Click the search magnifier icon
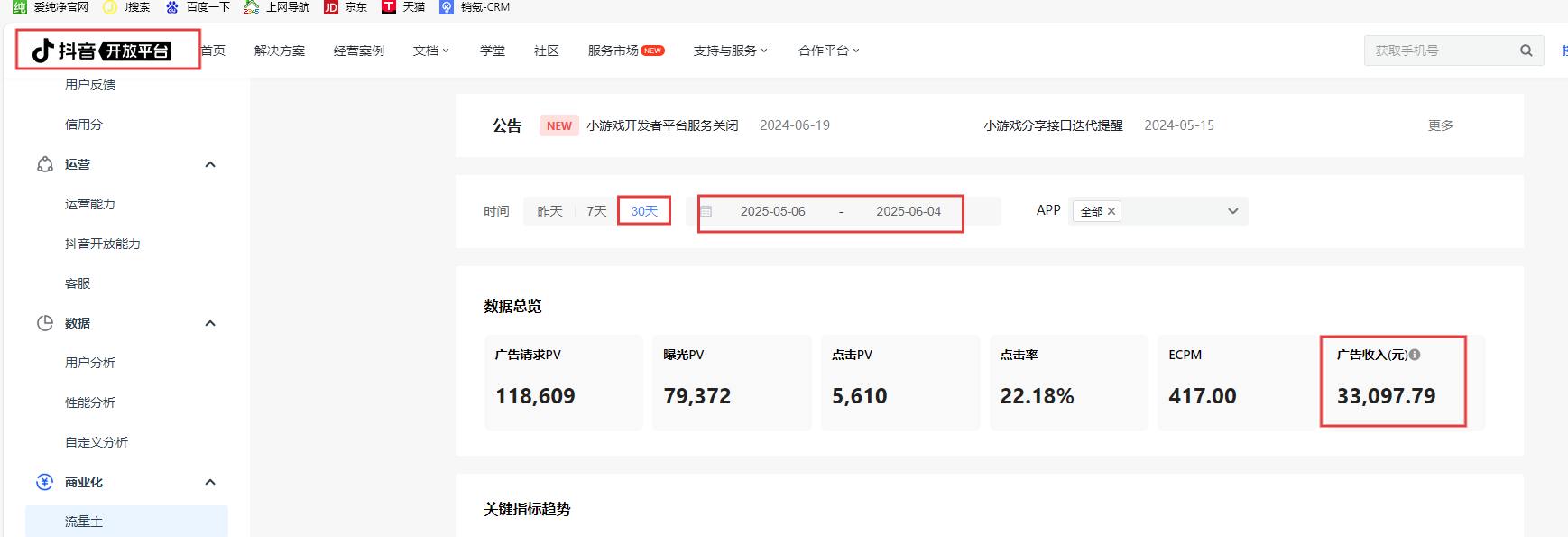 [x=1526, y=51]
